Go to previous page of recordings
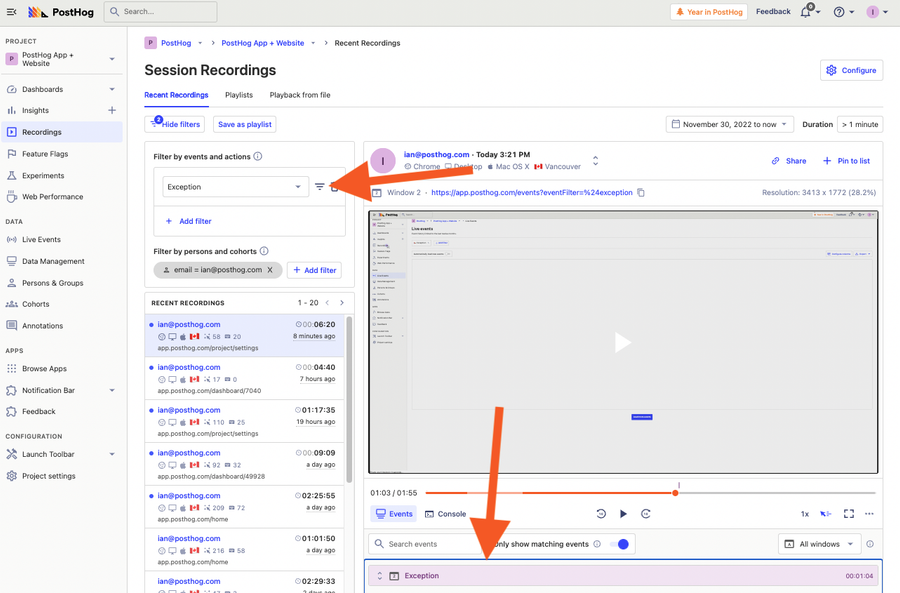This screenshot has height=593, width=900. pos(327,303)
